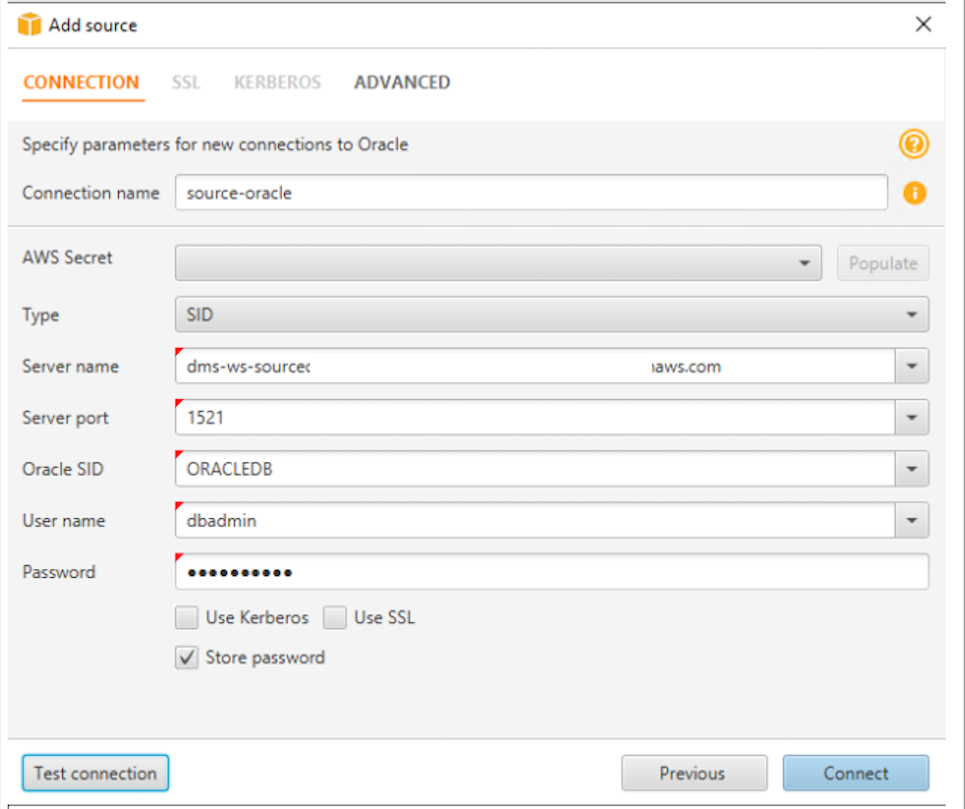The height and width of the screenshot is (809, 965).
Task: Expand the Oracle SID dropdown arrow
Action: pos(911,469)
